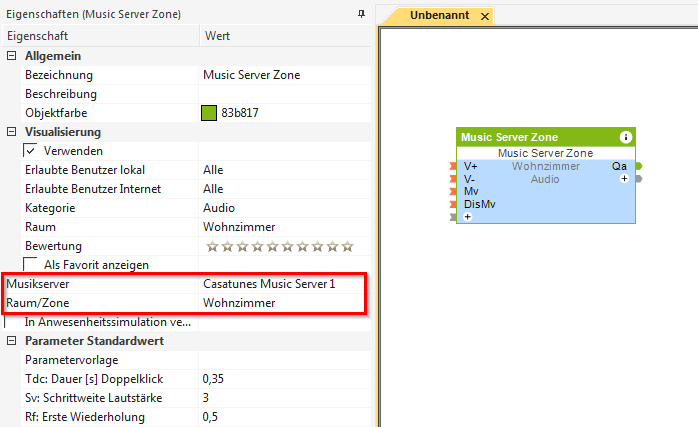Click the orange DisMv input connector
Image resolution: width=698 pixels, height=427 pixels.
[453, 203]
